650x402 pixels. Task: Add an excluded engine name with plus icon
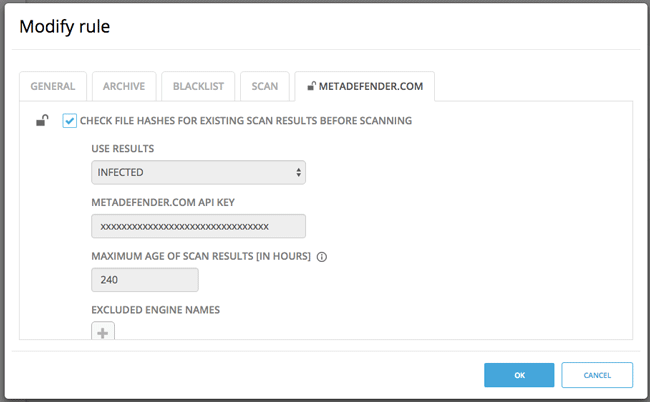(x=103, y=332)
